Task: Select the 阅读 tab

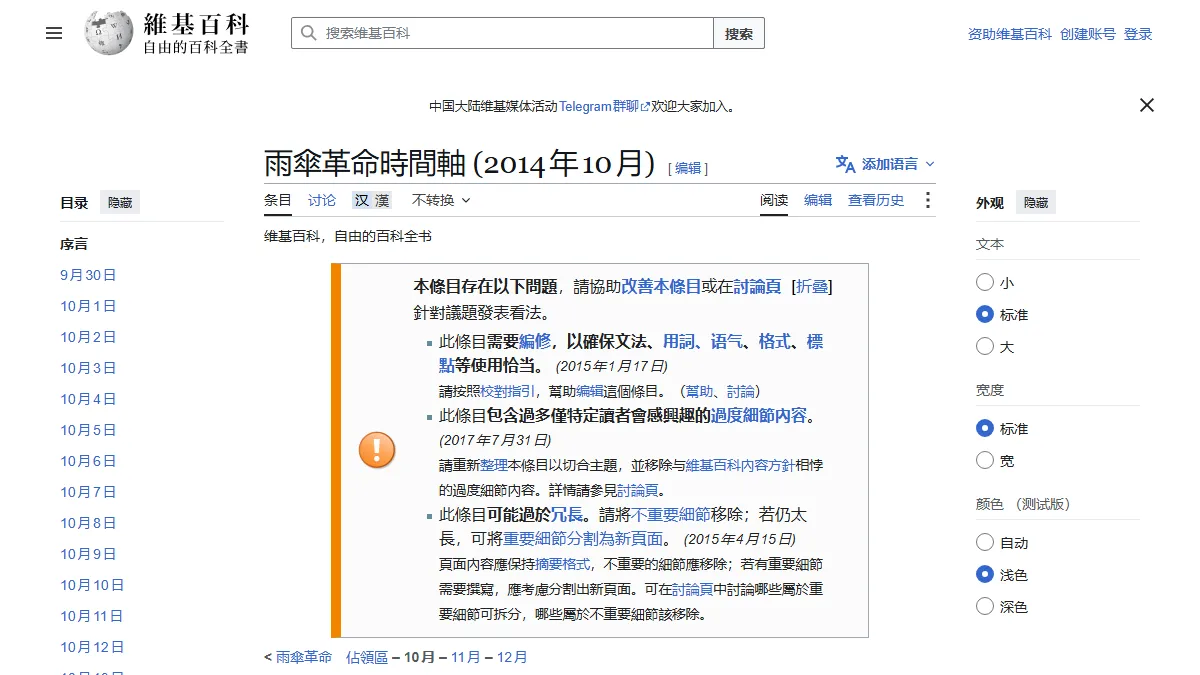Action: pos(774,200)
